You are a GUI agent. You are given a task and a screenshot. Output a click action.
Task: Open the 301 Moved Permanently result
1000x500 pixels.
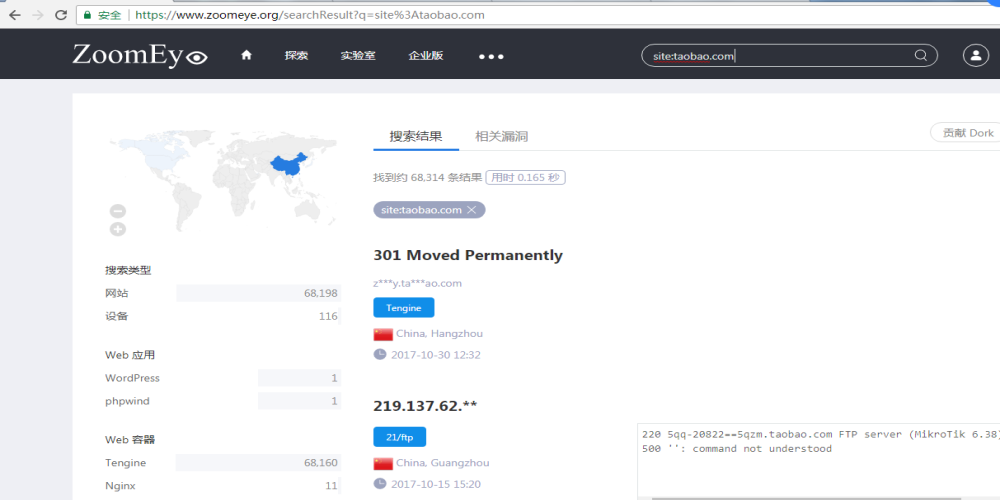tap(468, 255)
